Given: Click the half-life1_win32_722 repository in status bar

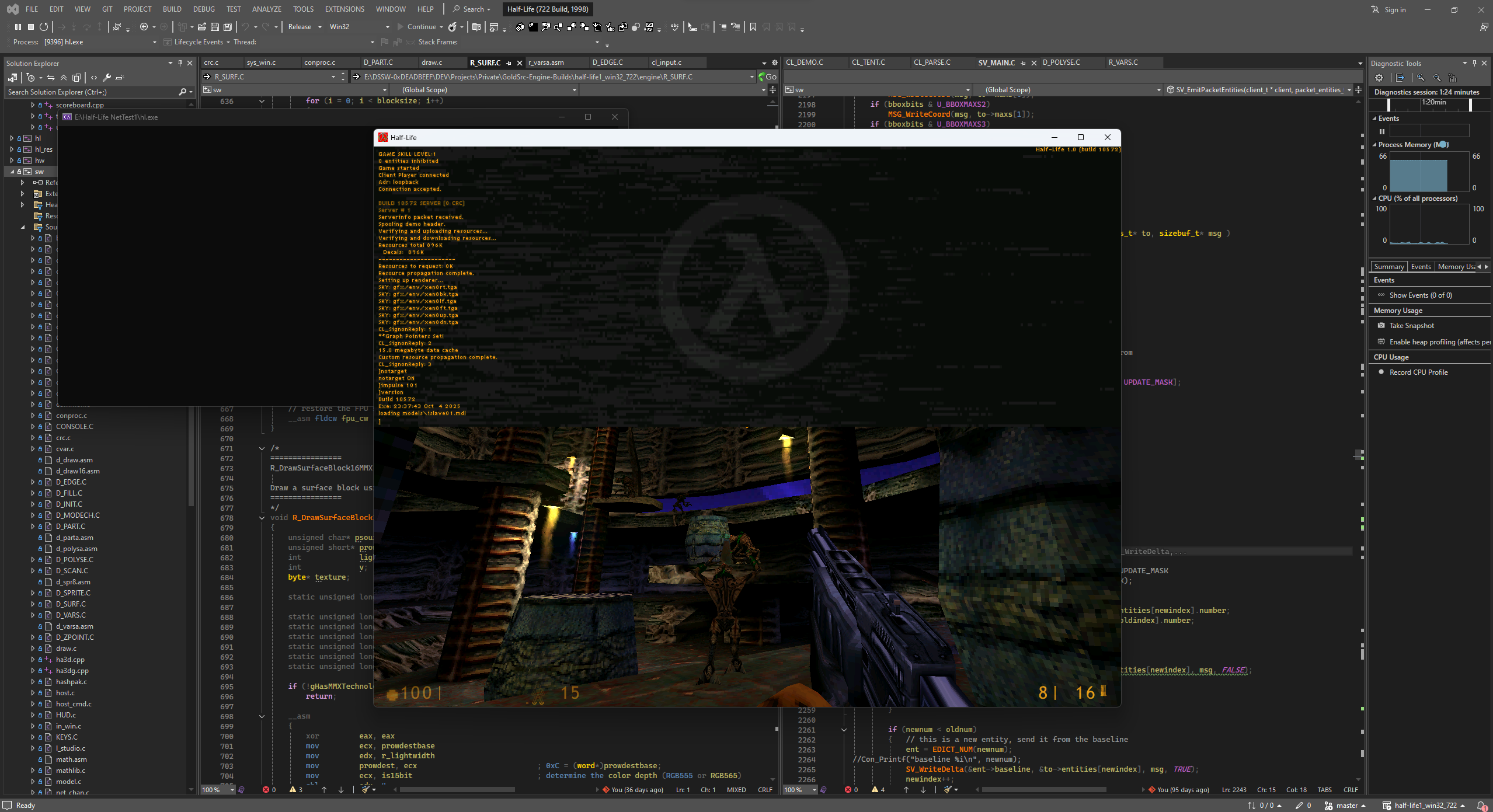Looking at the screenshot, I should (1424, 806).
